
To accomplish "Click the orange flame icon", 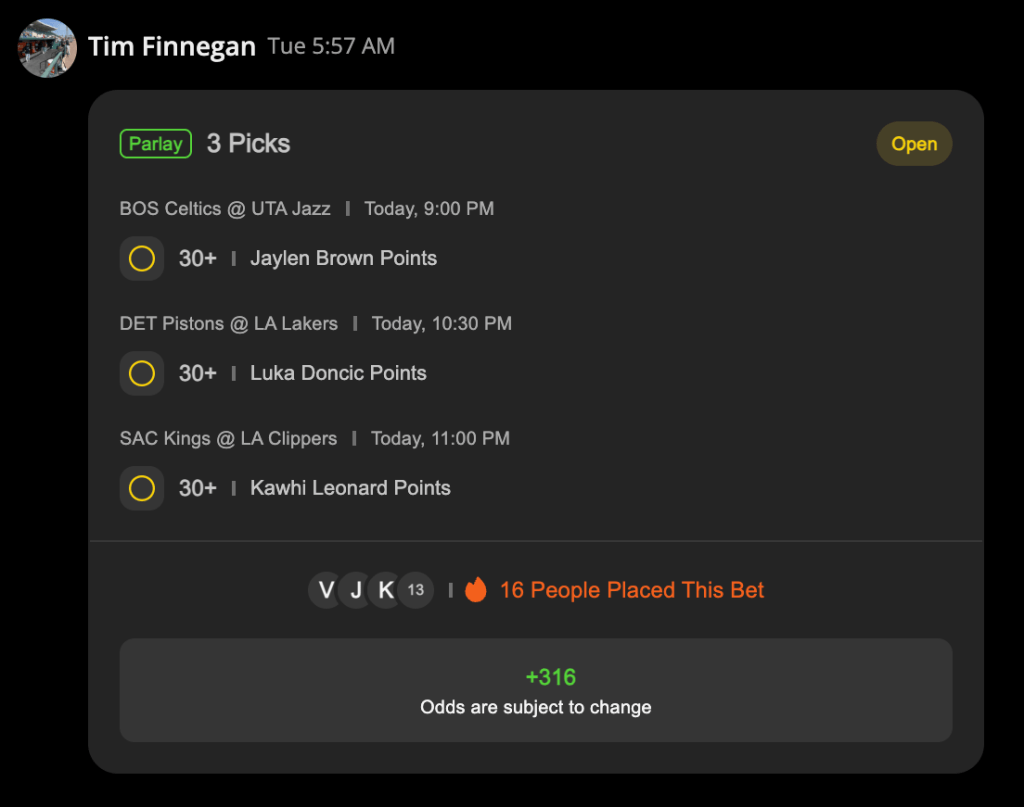I will coord(475,590).
